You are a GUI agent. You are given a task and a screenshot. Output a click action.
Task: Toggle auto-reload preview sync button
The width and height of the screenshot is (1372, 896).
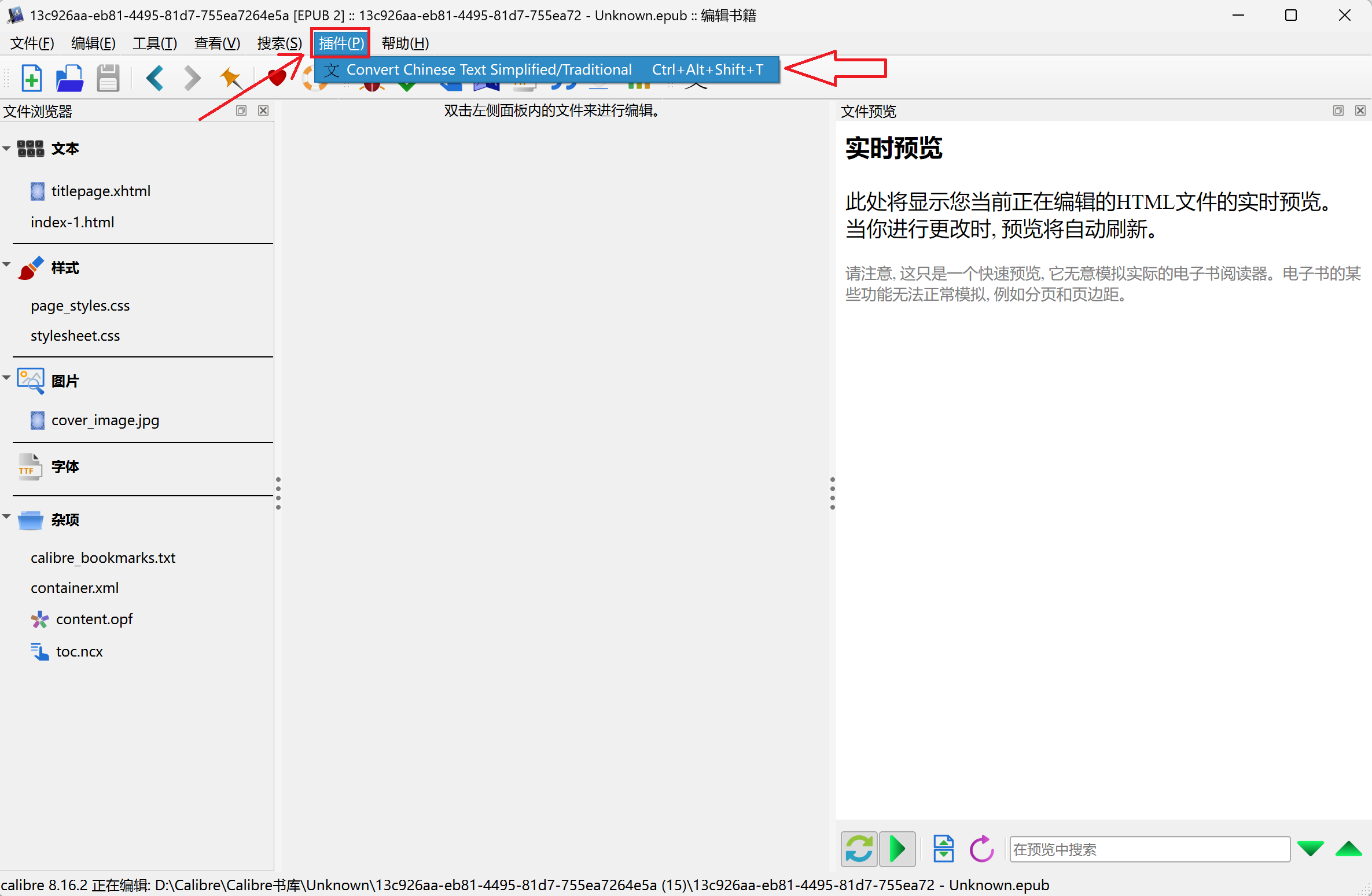859,849
